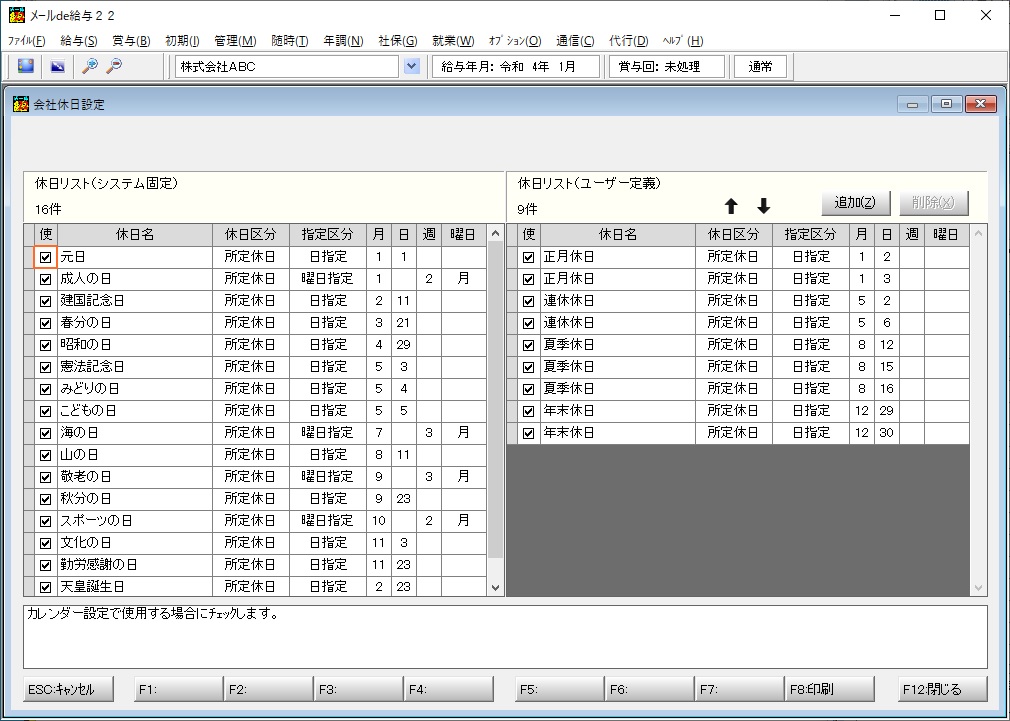
Task: Click the 削除(X) delete button
Action: [934, 203]
